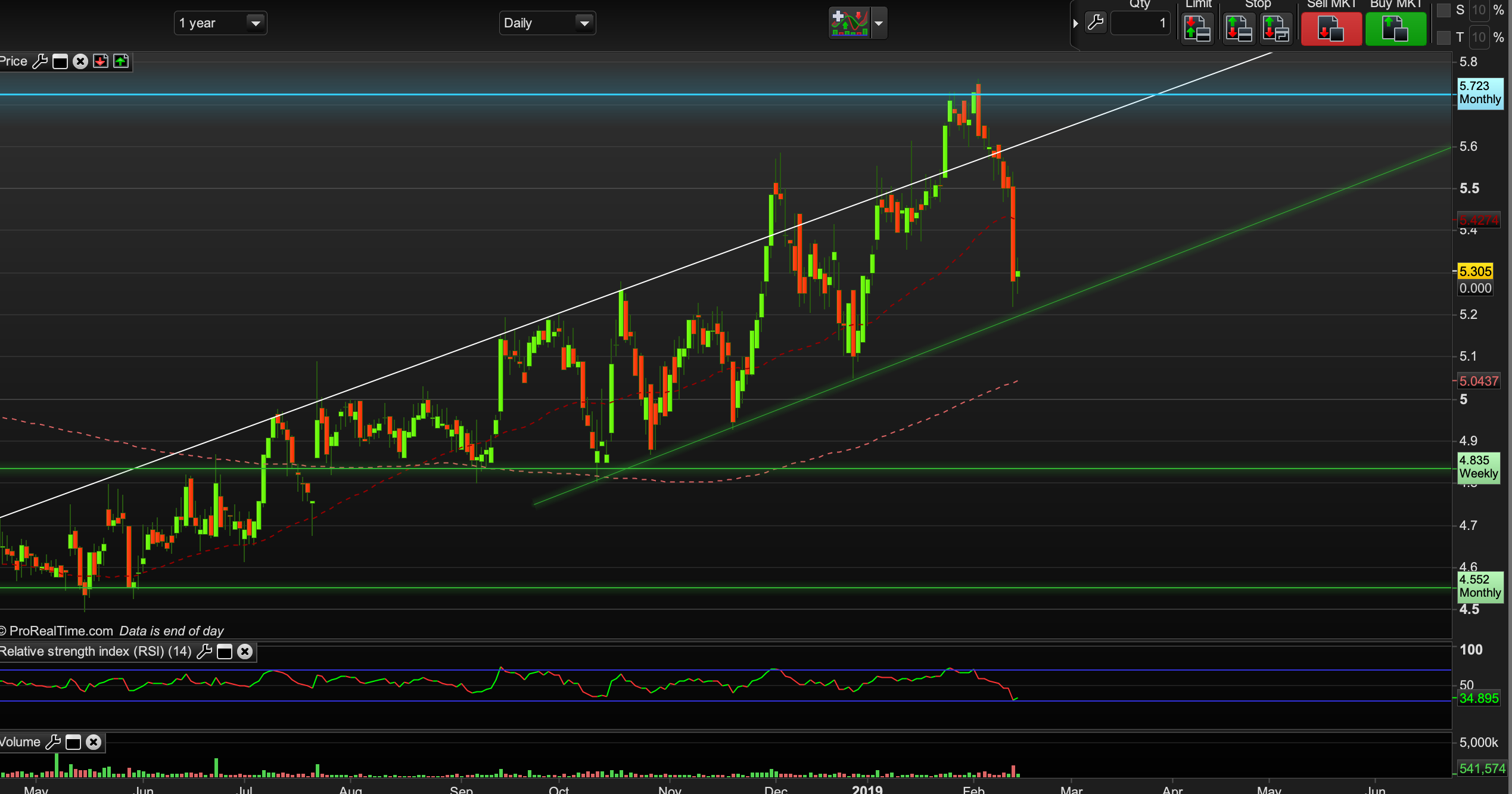This screenshot has height=794, width=1512.
Task: Open the RSI indicator wrench settings
Action: click(x=204, y=652)
